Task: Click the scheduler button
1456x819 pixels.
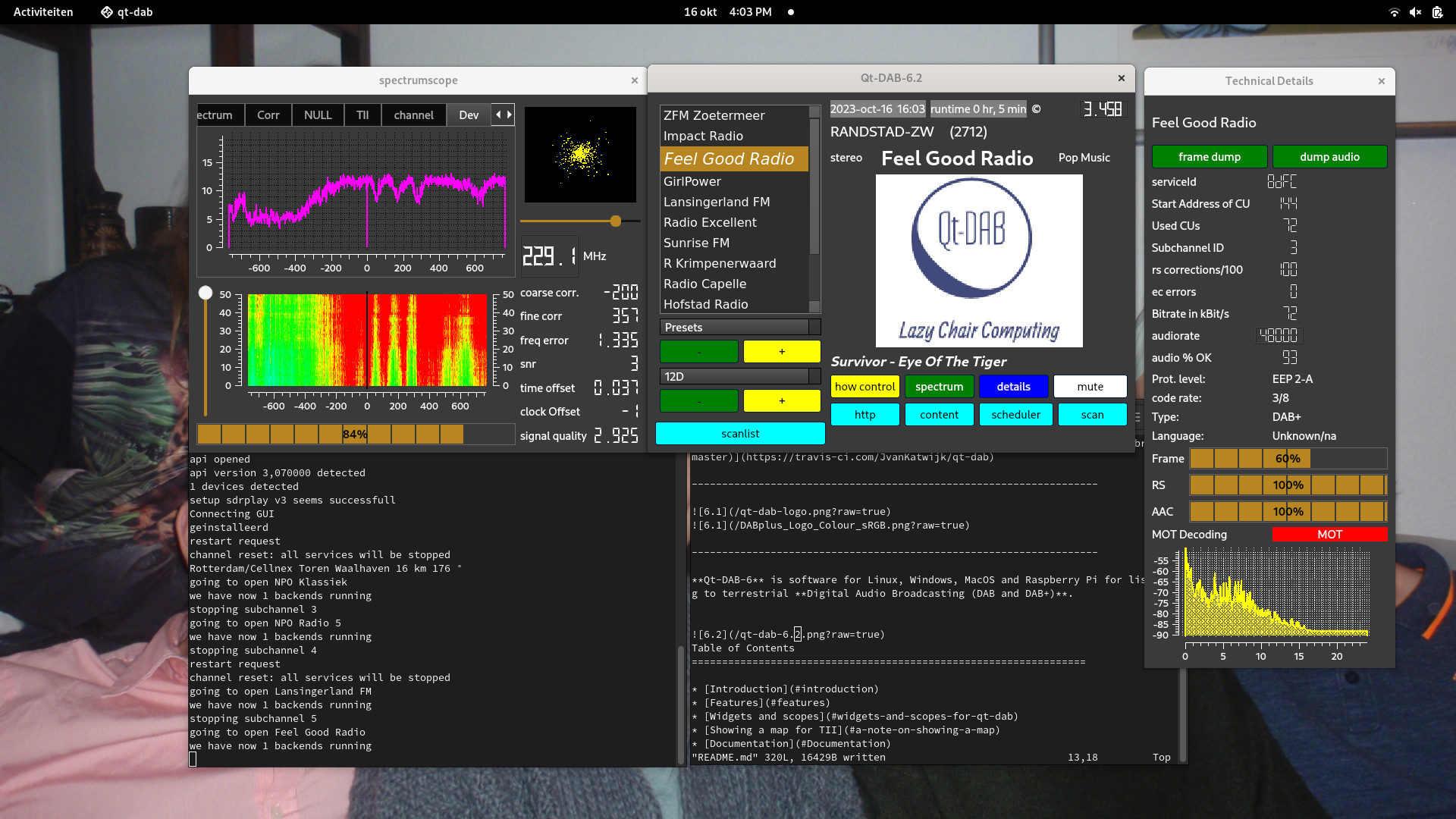Action: (x=1016, y=414)
